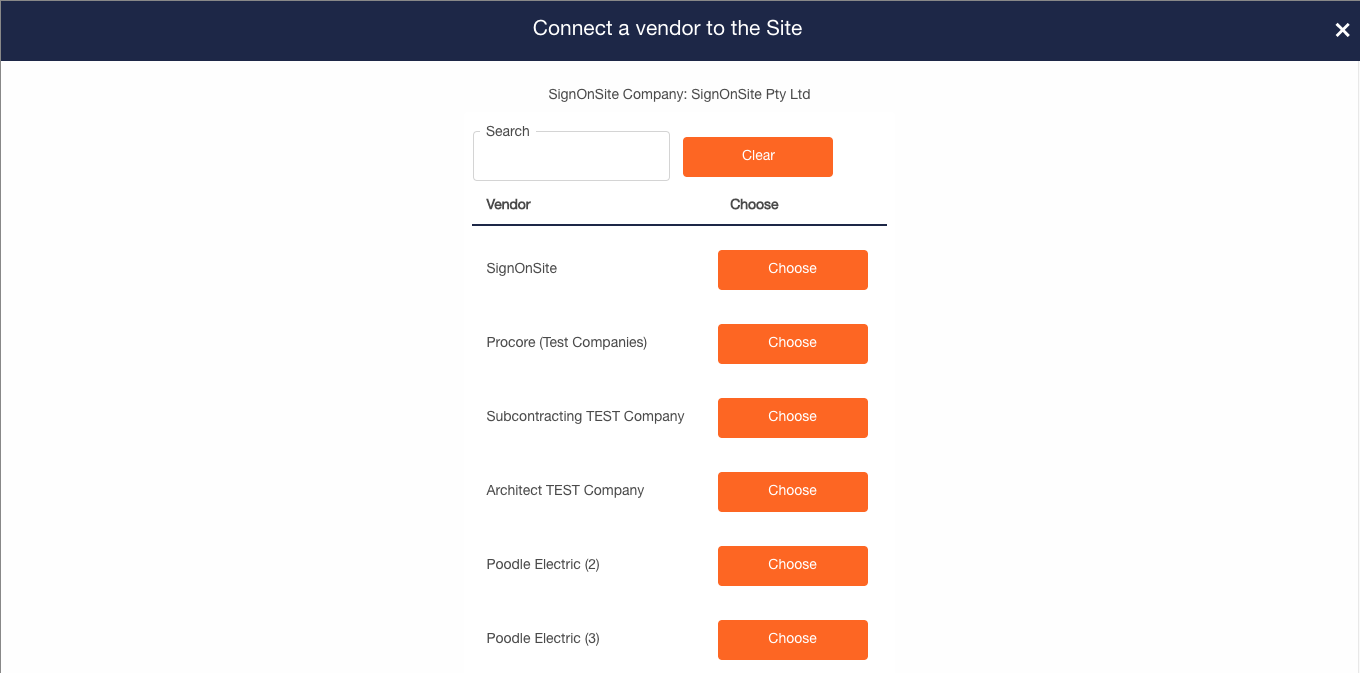Select the Poodle Electric (2) row label
This screenshot has width=1360, height=673.
[543, 564]
